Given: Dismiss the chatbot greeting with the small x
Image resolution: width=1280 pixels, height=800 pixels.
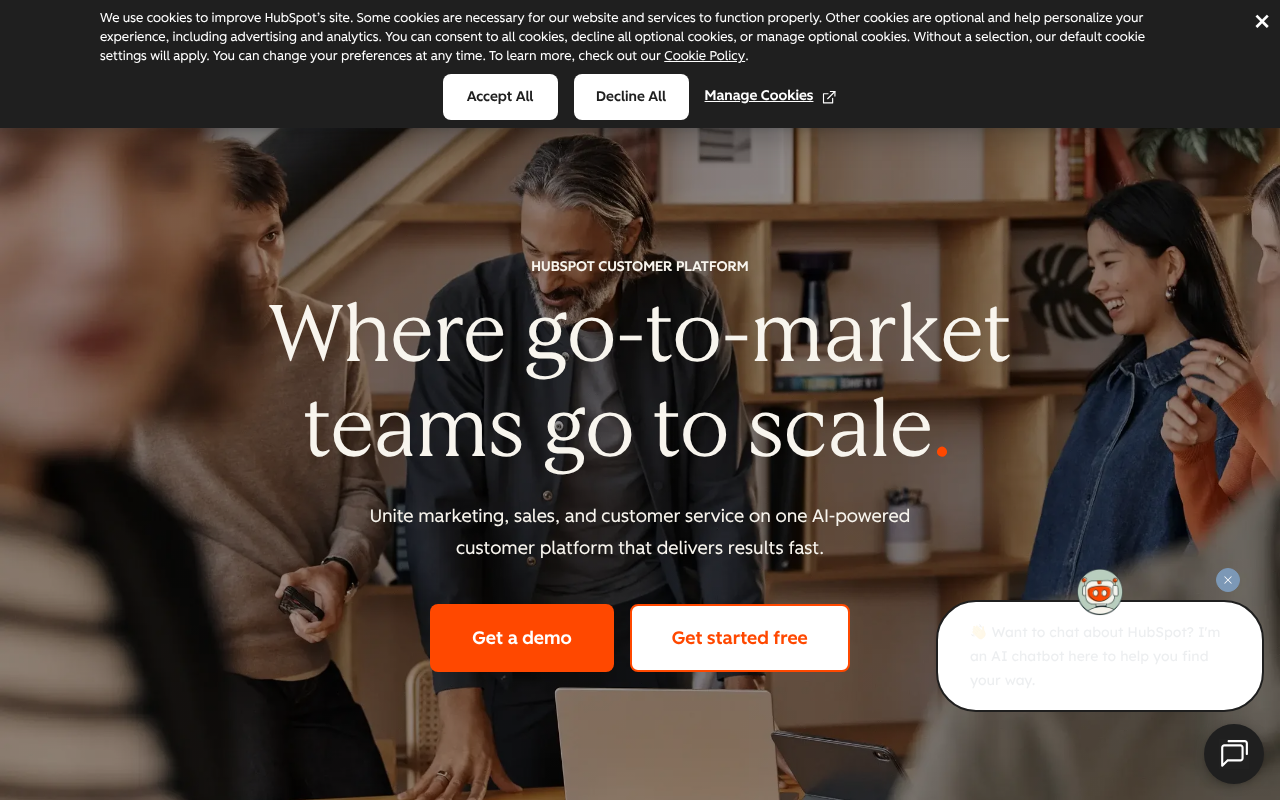Looking at the screenshot, I should pyautogui.click(x=1228, y=580).
